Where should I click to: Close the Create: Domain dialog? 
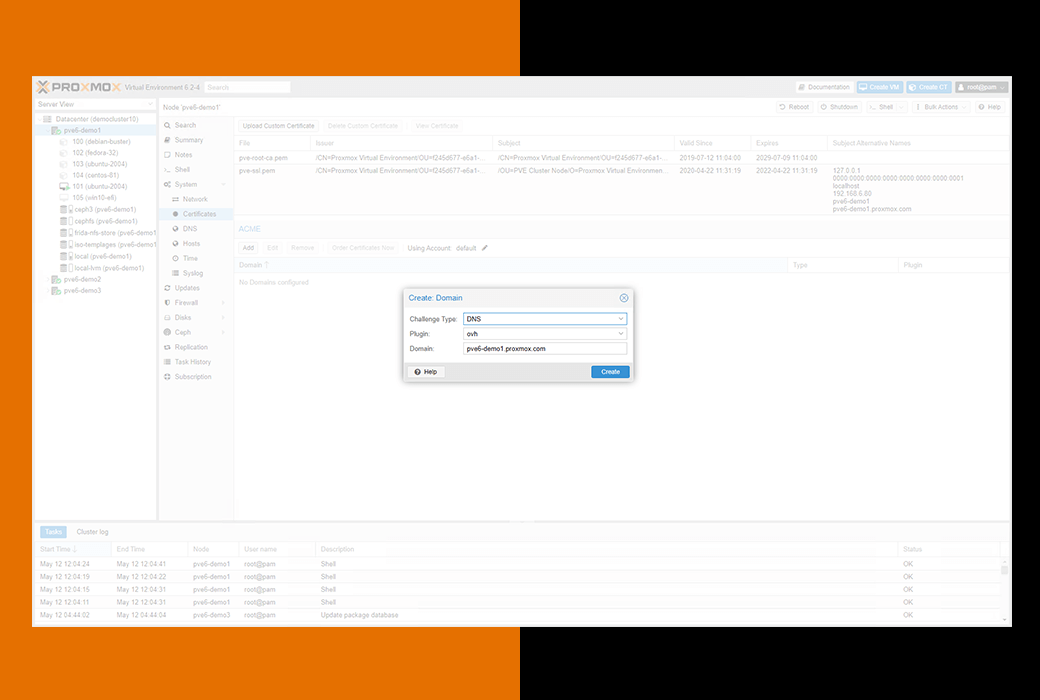click(x=623, y=298)
